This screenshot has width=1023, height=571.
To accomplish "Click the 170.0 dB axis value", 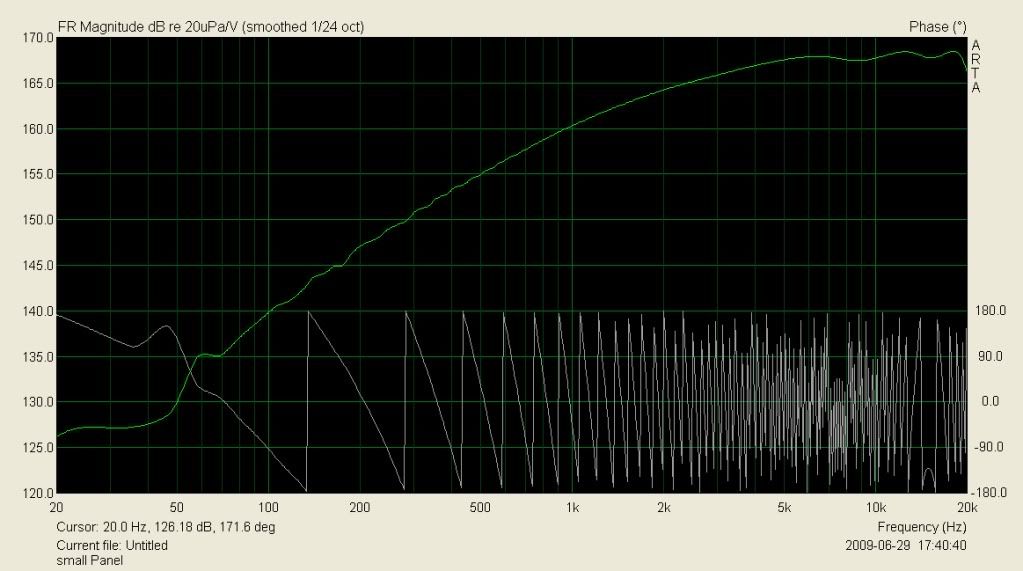I will [40, 38].
